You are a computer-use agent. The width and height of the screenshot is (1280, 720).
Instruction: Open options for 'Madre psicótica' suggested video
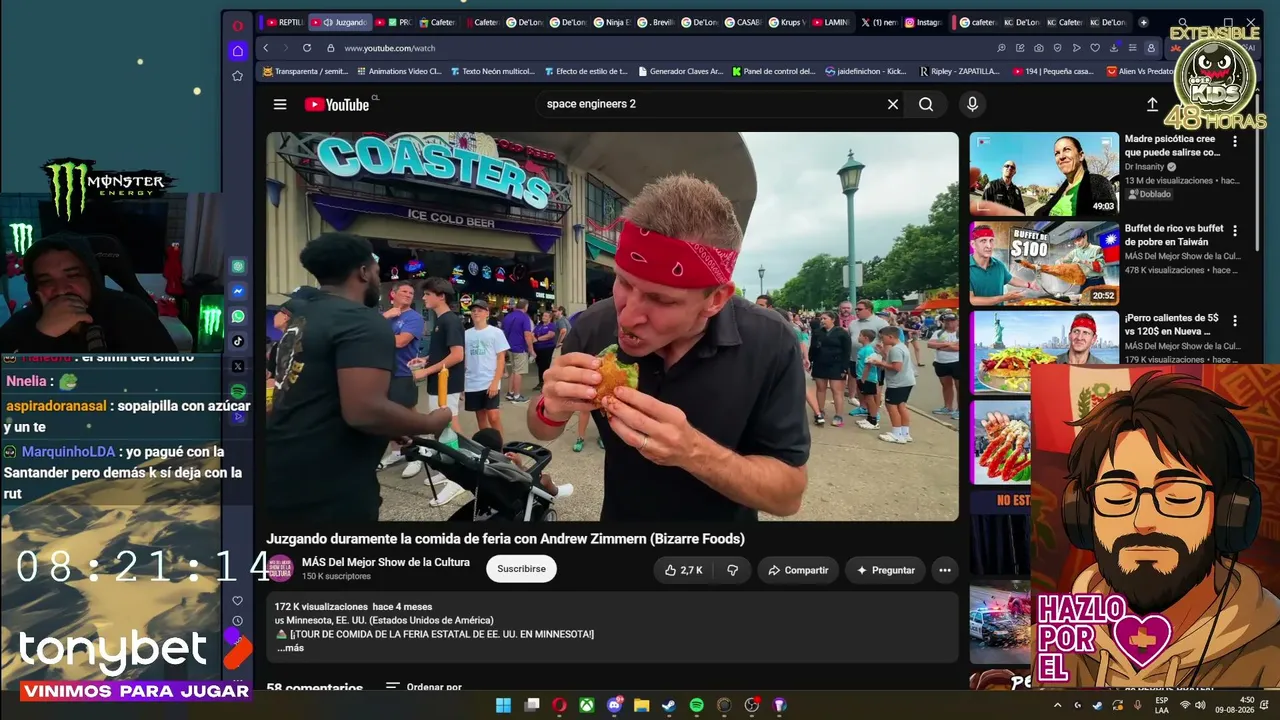pos(1235,141)
